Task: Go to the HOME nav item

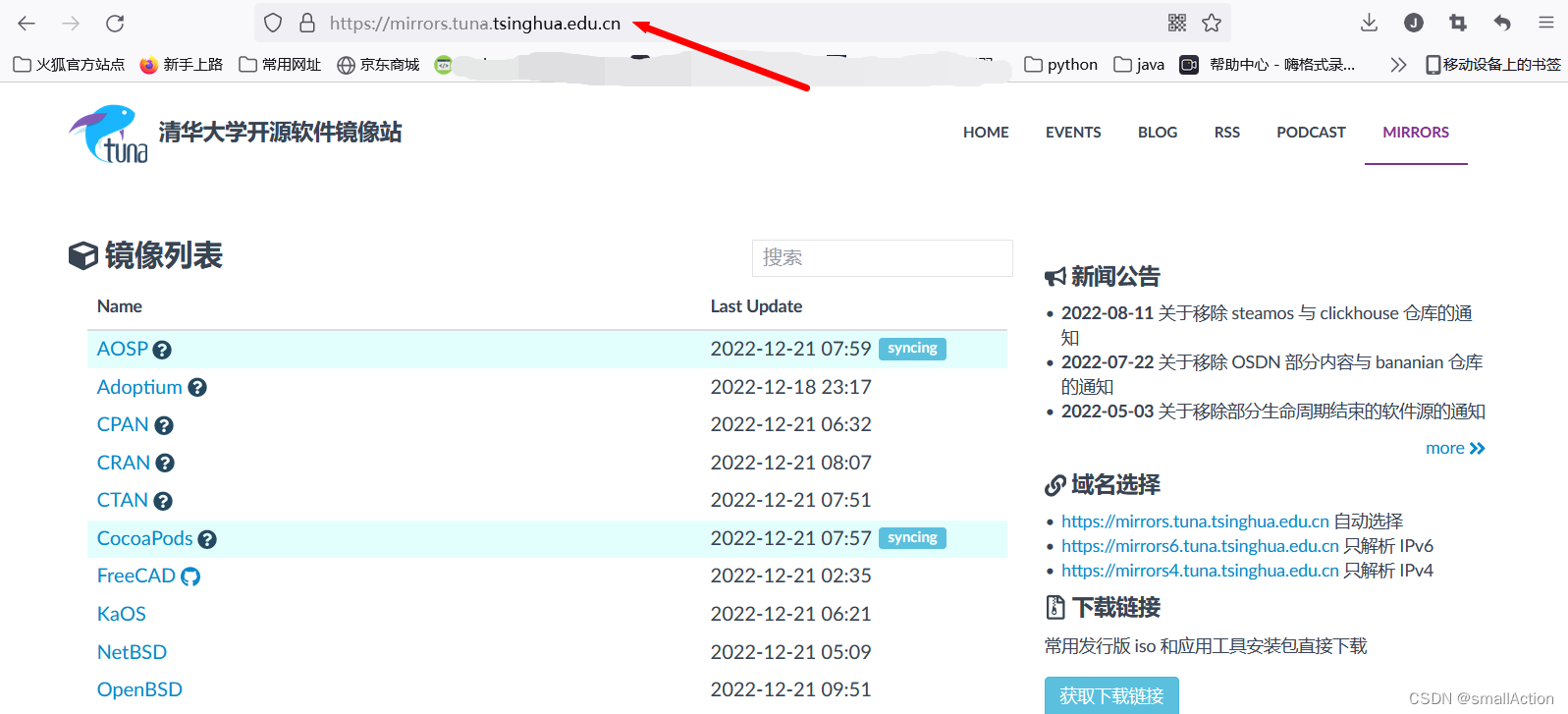Action: pyautogui.click(x=986, y=133)
